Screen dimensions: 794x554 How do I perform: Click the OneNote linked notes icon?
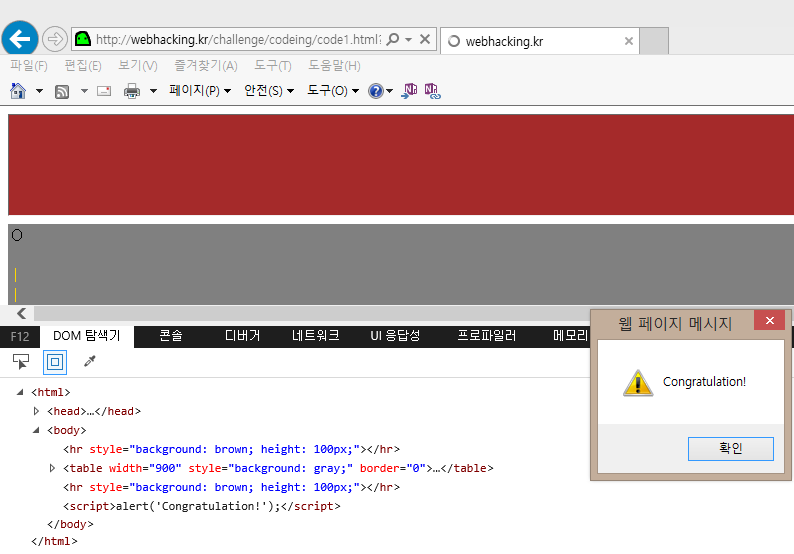click(432, 91)
